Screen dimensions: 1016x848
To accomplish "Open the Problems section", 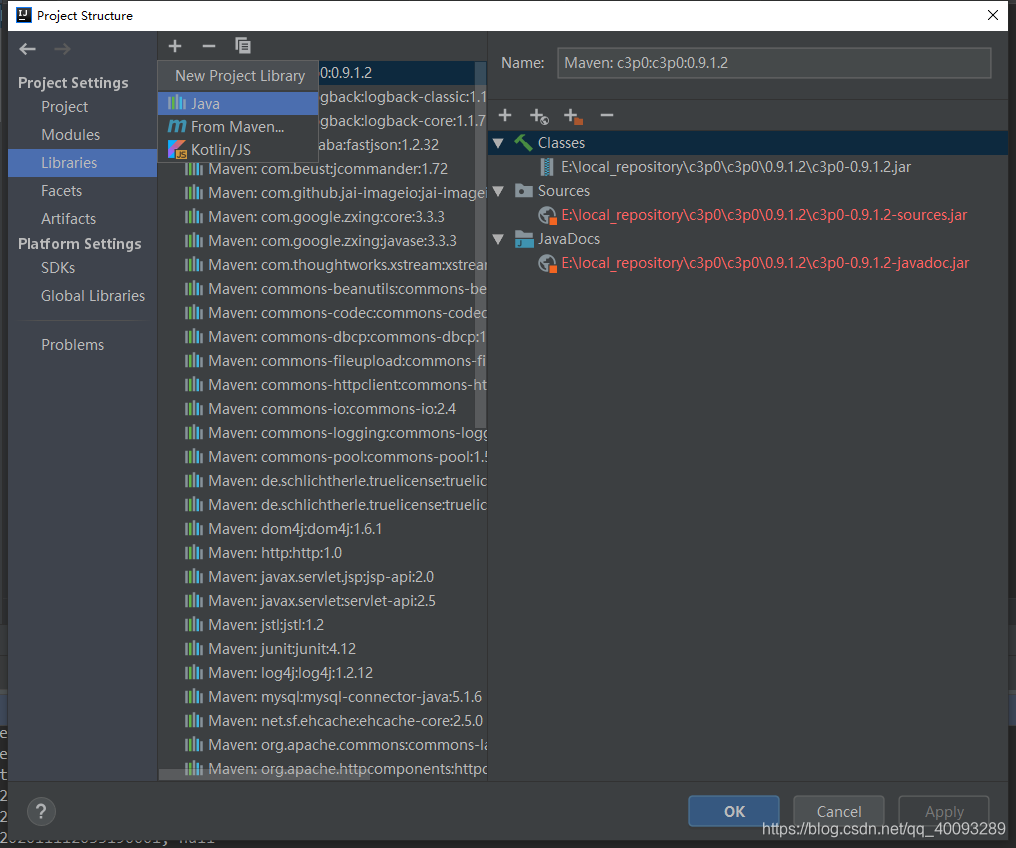I will pos(72,345).
